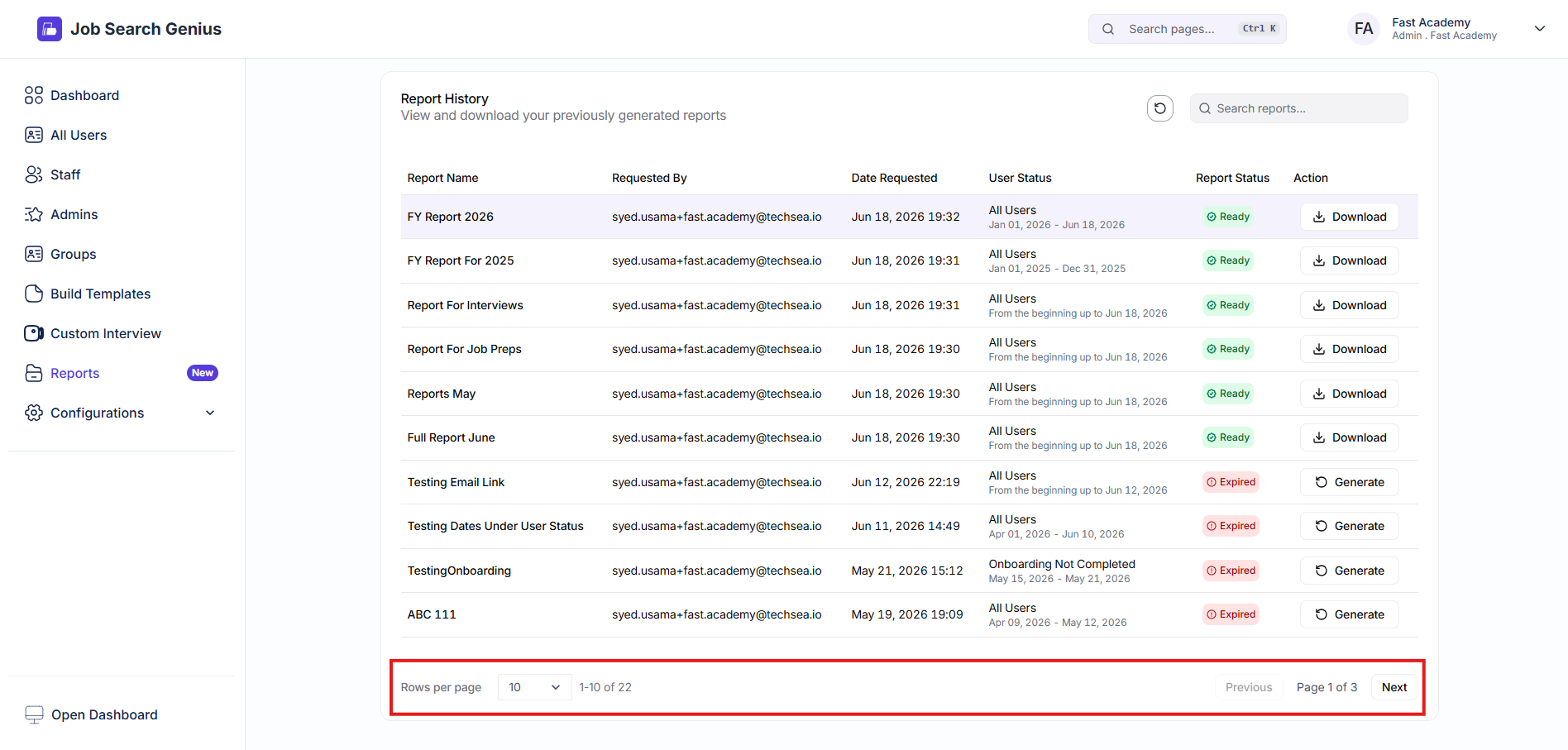Focus the Search pages box

[x=1187, y=29]
